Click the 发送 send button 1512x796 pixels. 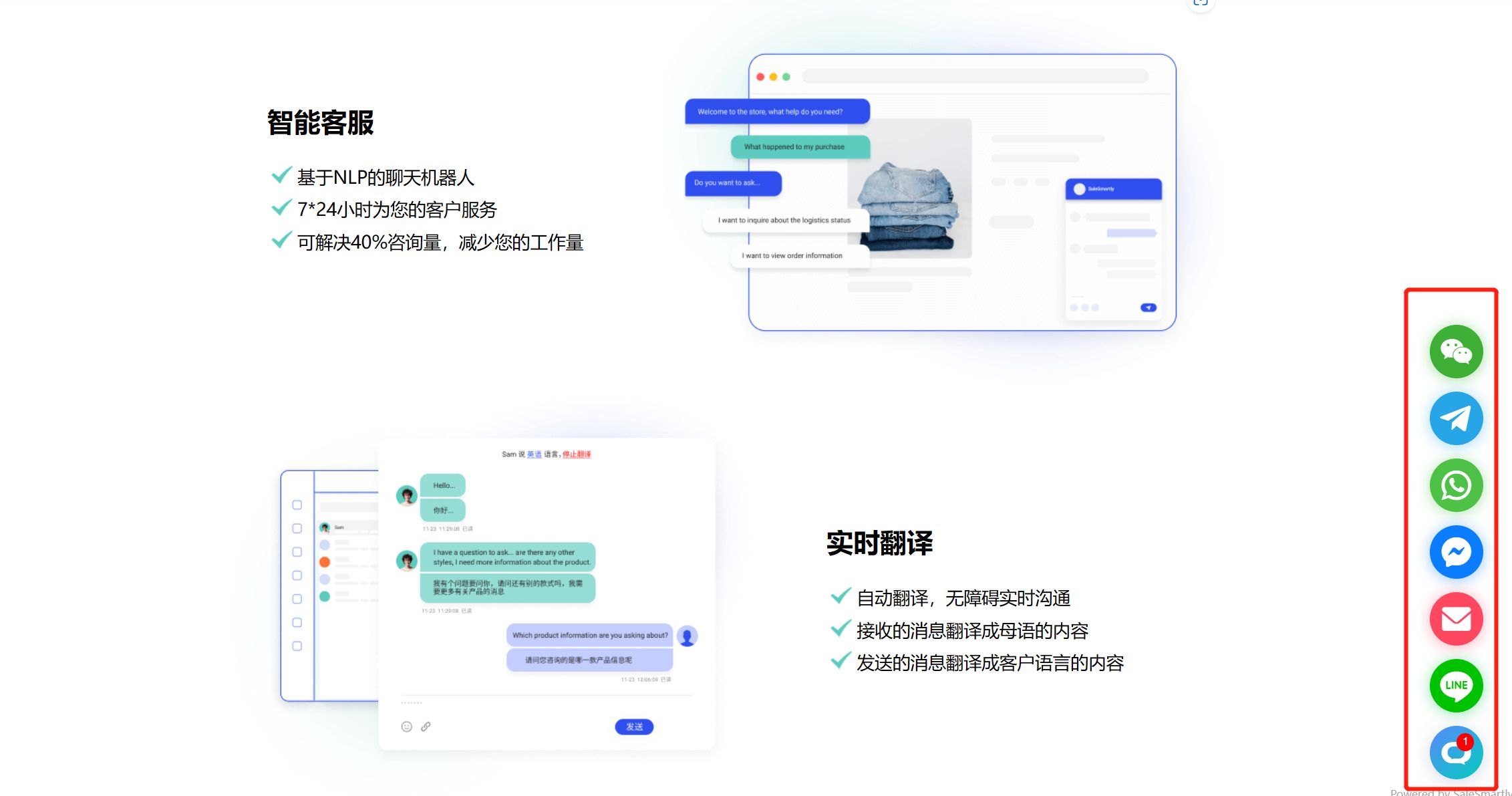(x=633, y=727)
